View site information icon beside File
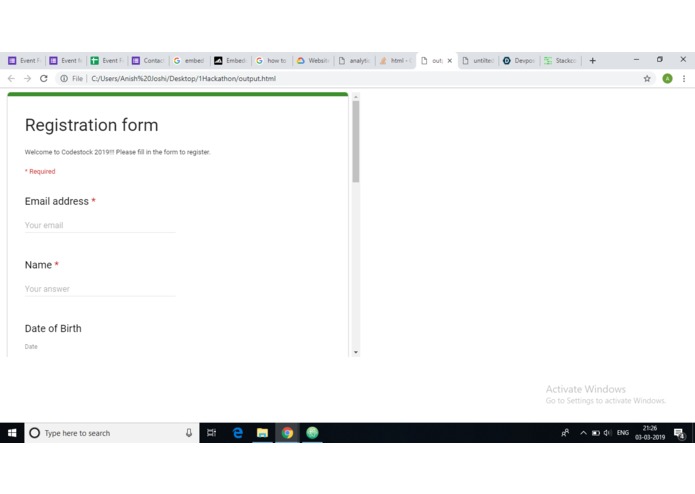 pos(64,78)
